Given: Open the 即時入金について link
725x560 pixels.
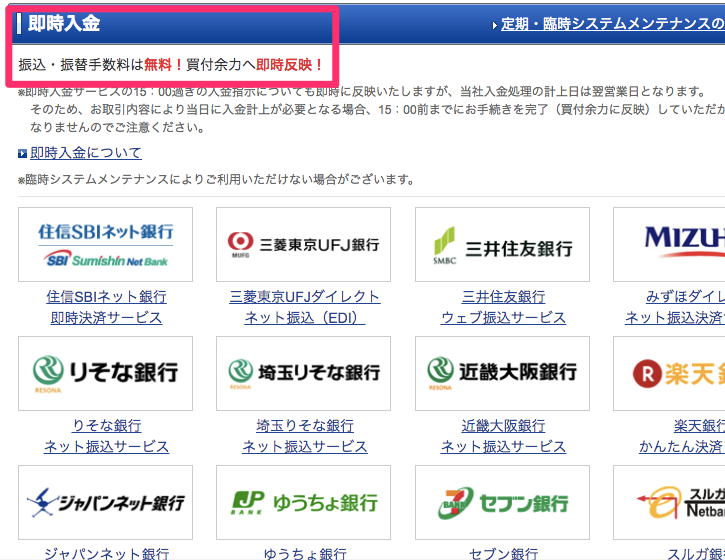Looking at the screenshot, I should 86,153.
